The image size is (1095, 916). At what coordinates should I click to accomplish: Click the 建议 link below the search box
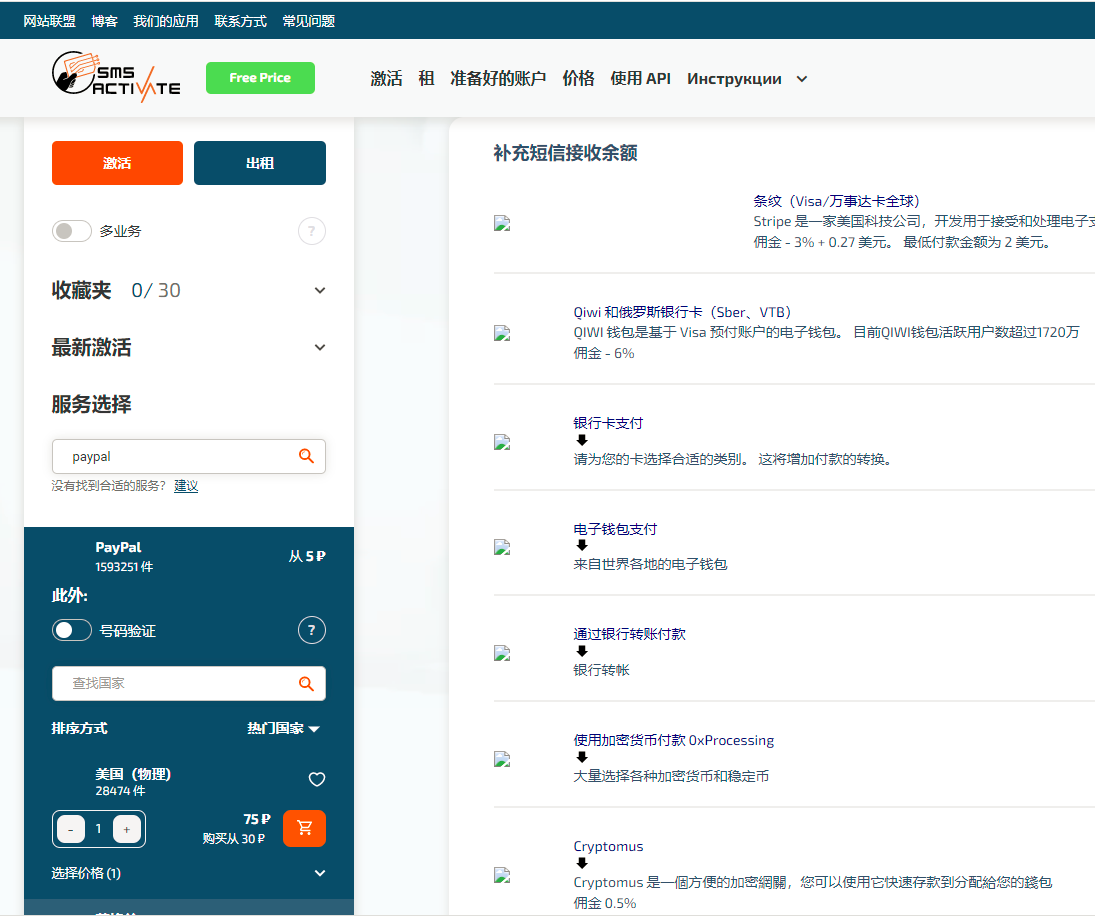(186, 485)
